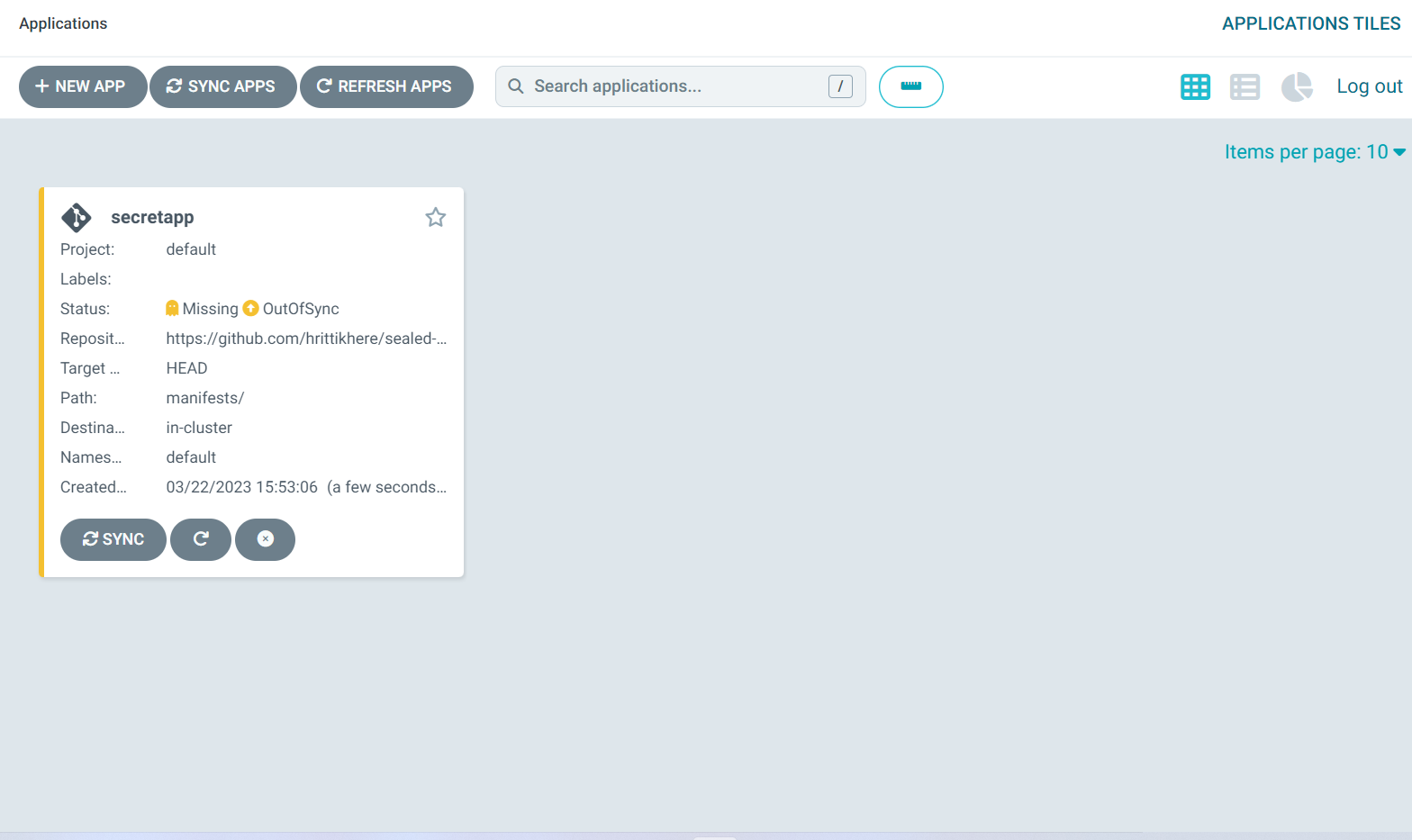Switch to list view
1412x840 pixels.
1245,87
